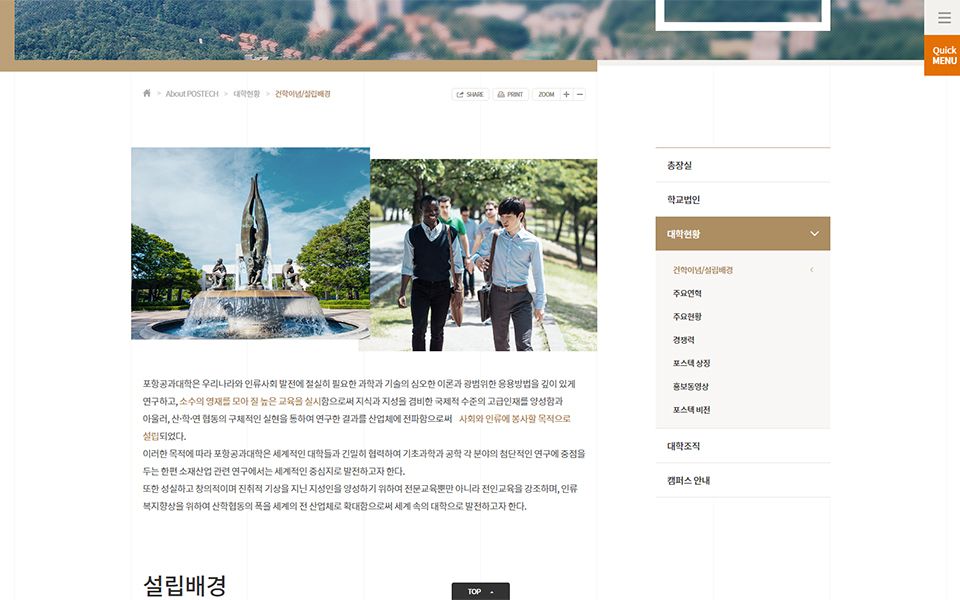Select 주요현황 in the submenu
The height and width of the screenshot is (600, 960).
(687, 317)
